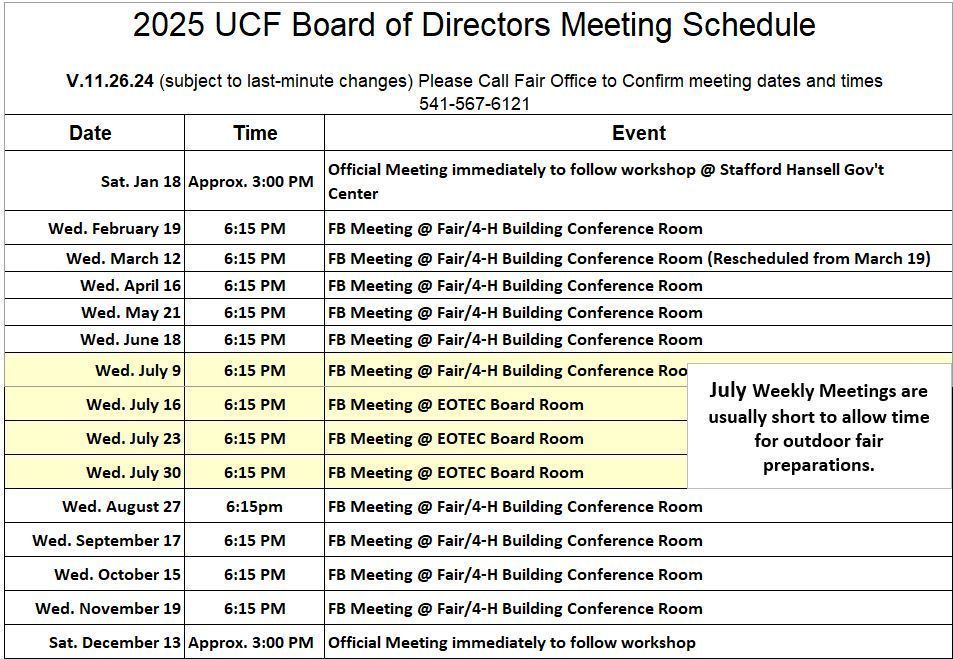Select the Wed. February 19 date cell
The height and width of the screenshot is (659, 953).
(x=115, y=229)
